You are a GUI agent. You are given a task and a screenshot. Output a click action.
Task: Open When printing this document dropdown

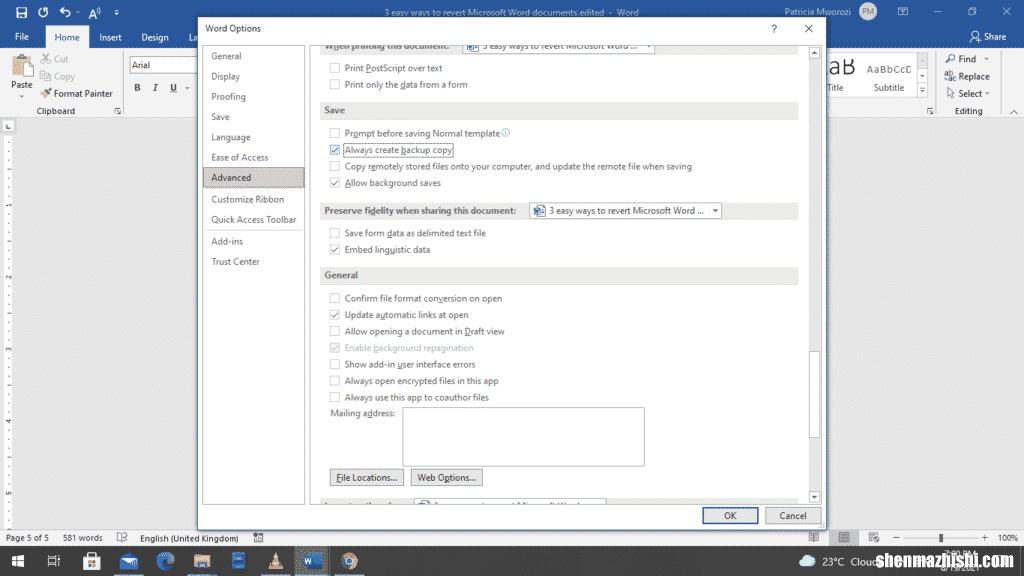click(x=558, y=48)
